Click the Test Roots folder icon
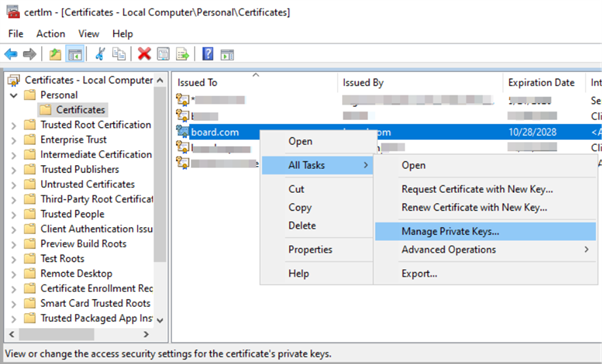Image resolution: width=602 pixels, height=364 pixels. coord(30,258)
